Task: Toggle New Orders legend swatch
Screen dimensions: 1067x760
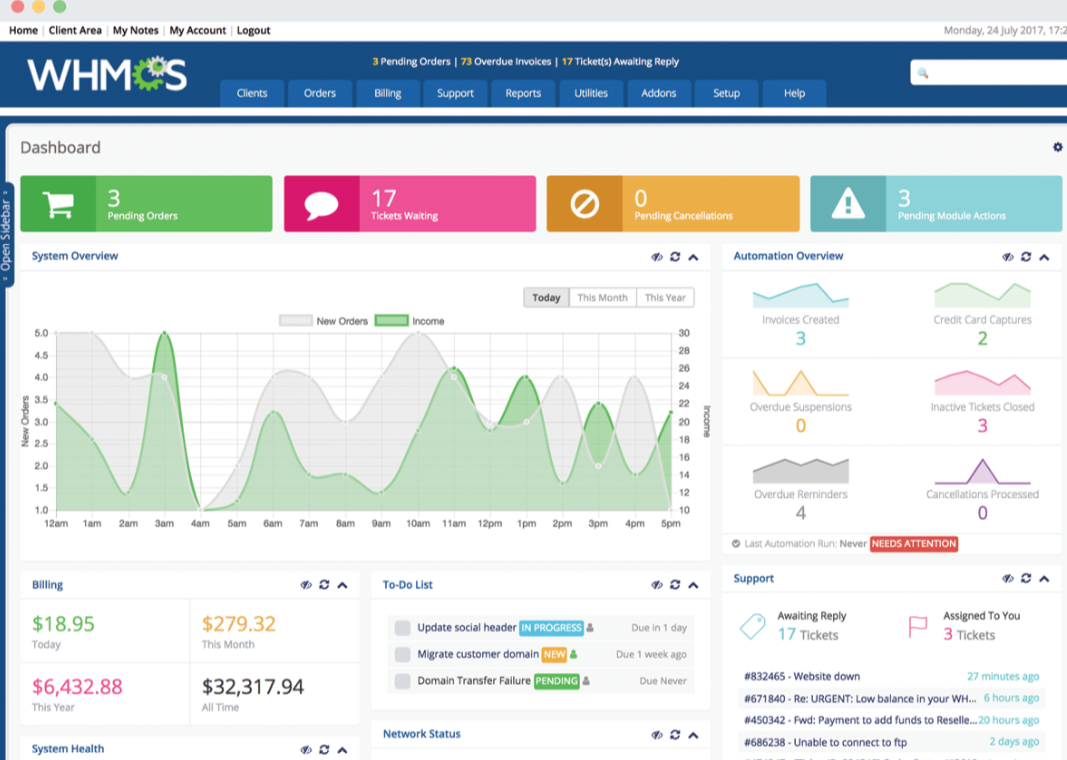Action: coord(295,321)
